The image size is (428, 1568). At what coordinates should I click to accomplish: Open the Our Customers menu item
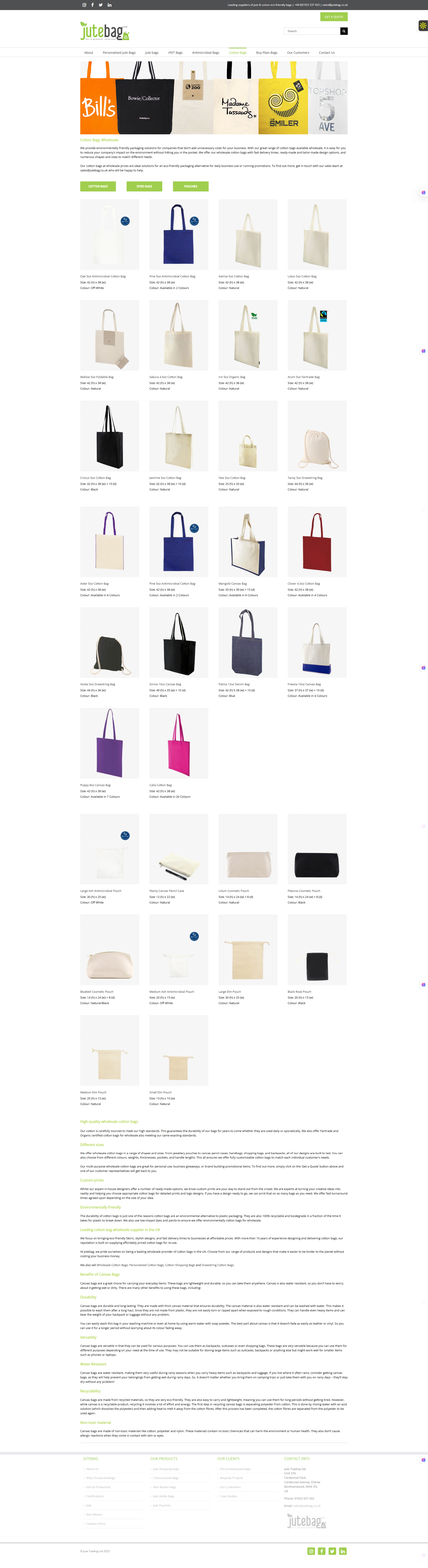click(x=298, y=53)
